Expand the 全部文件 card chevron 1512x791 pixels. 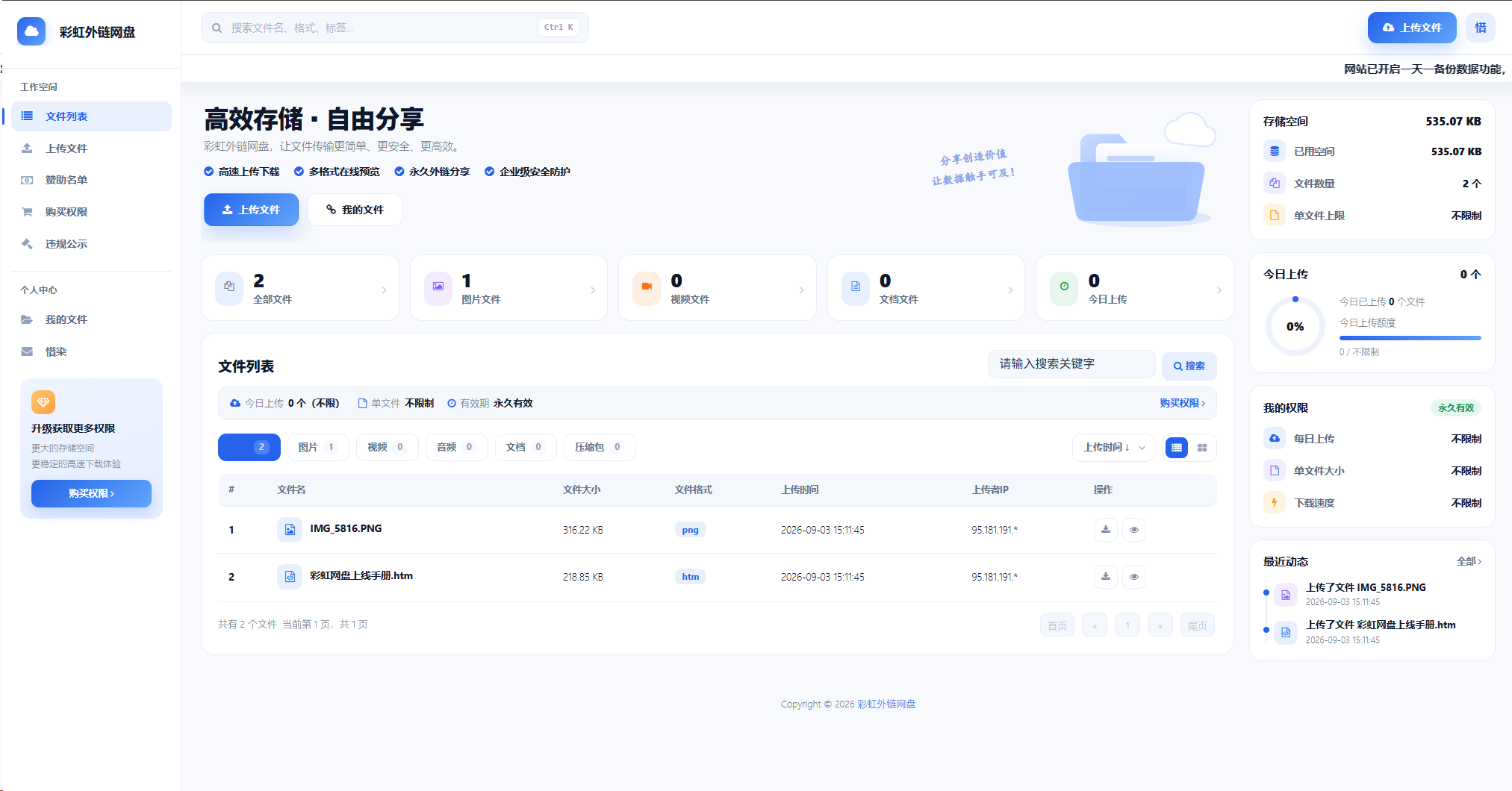pyautogui.click(x=384, y=290)
